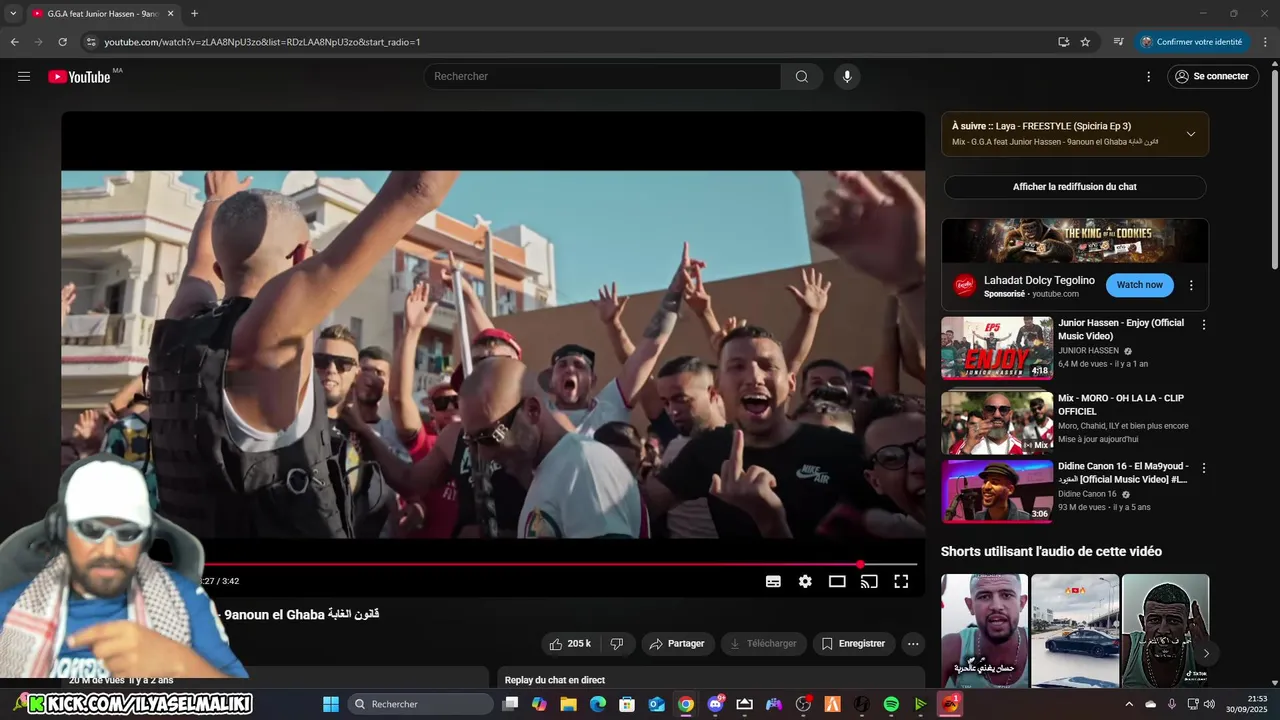This screenshot has width=1280, height=720.
Task: Open Microsoft Store from the taskbar
Action: pyautogui.click(x=627, y=704)
